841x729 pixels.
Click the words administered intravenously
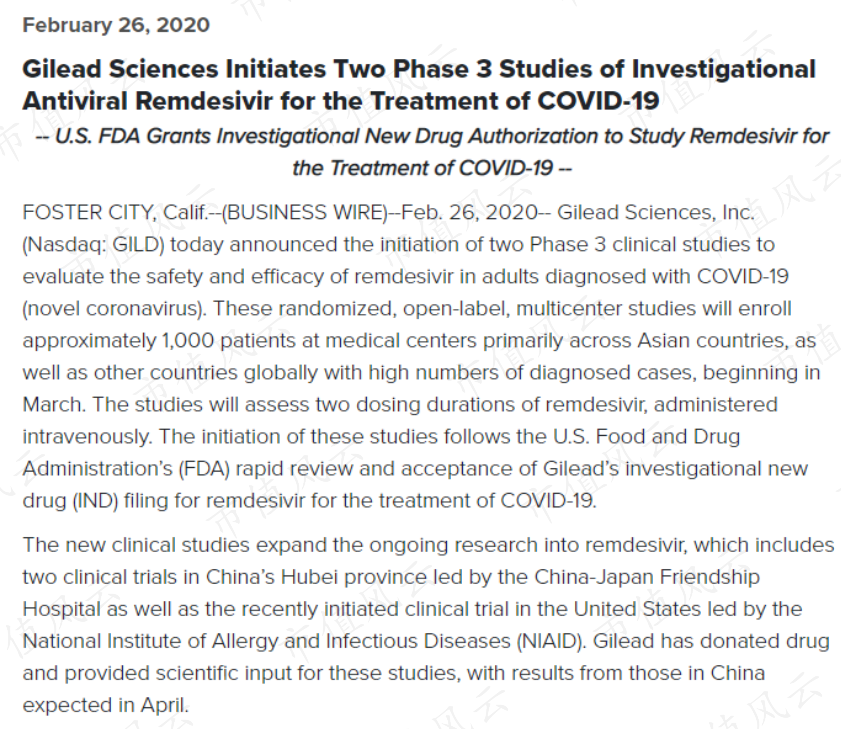(400, 421)
